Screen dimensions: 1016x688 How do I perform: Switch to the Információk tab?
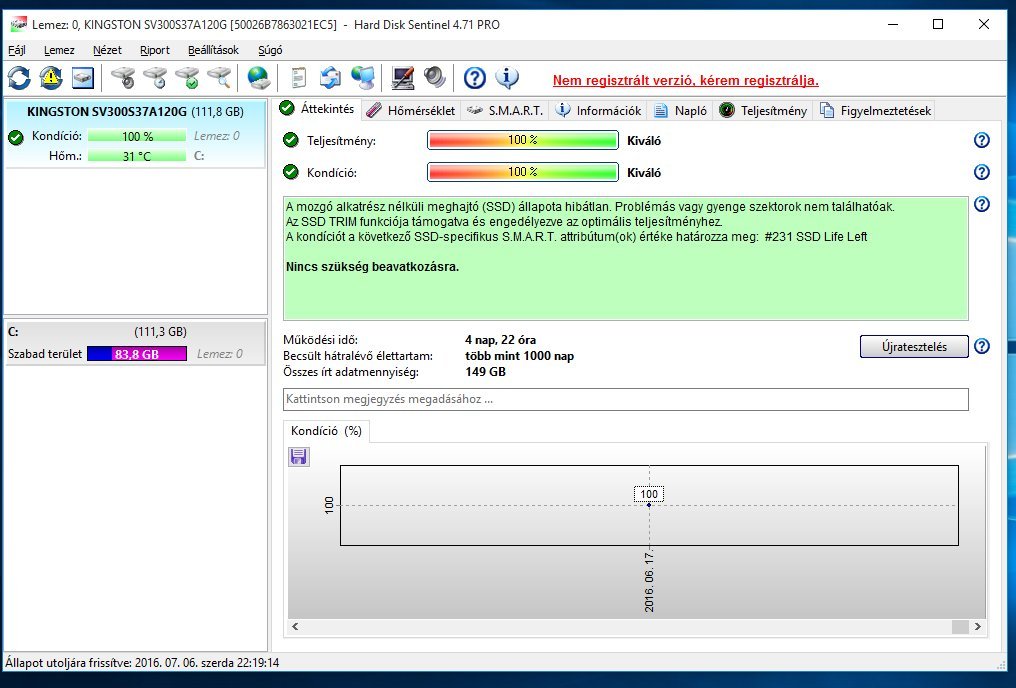tap(598, 111)
